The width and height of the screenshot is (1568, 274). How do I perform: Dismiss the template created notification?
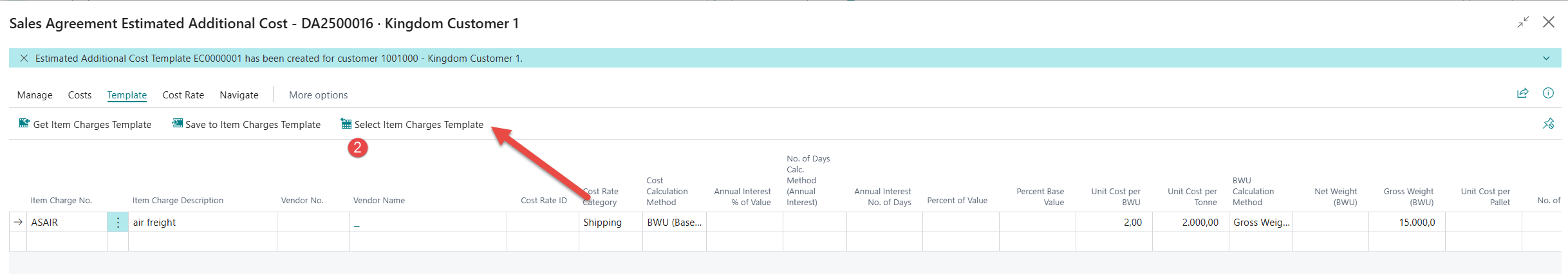click(24, 59)
